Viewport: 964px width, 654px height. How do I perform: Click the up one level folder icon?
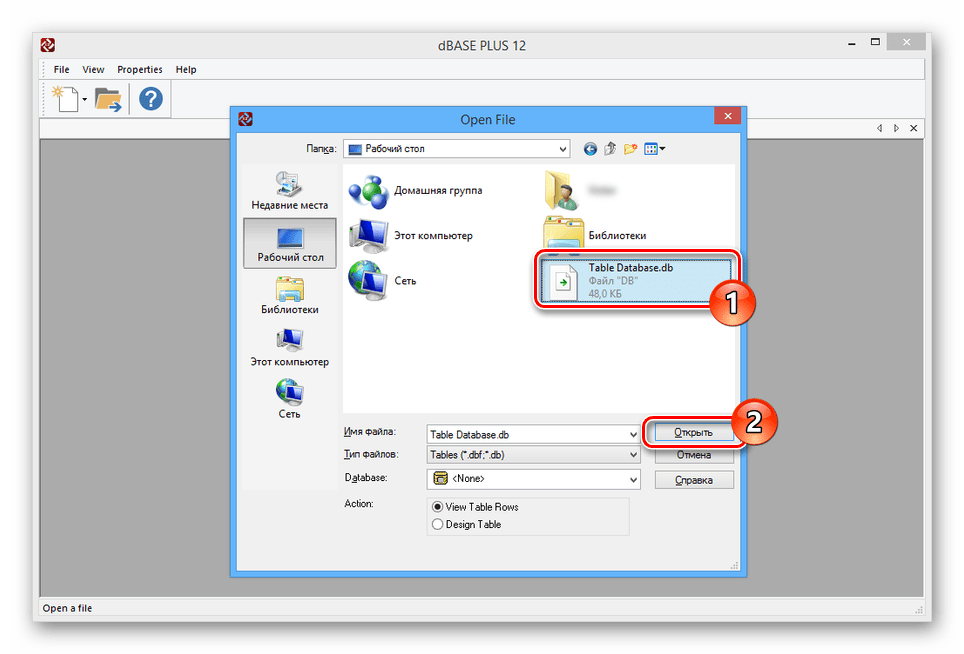coord(610,149)
